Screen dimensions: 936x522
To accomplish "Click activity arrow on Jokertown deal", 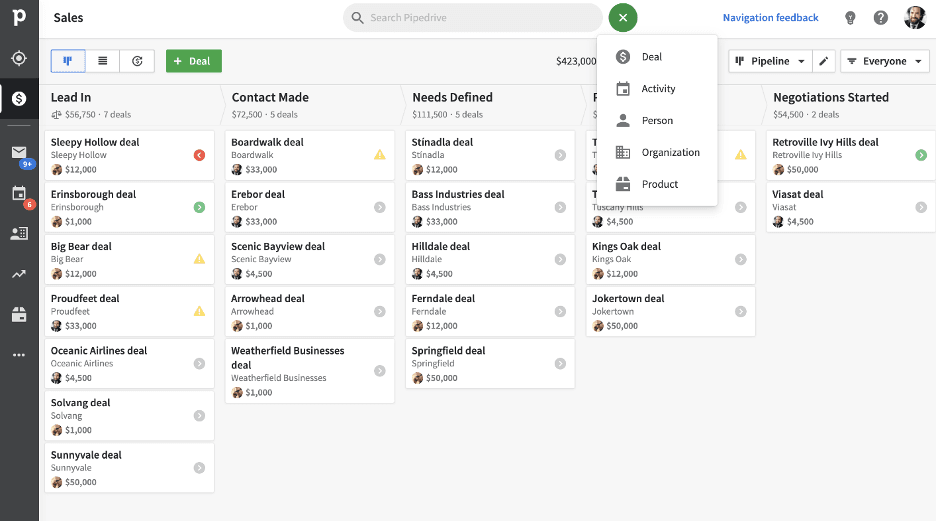I will [x=741, y=311].
